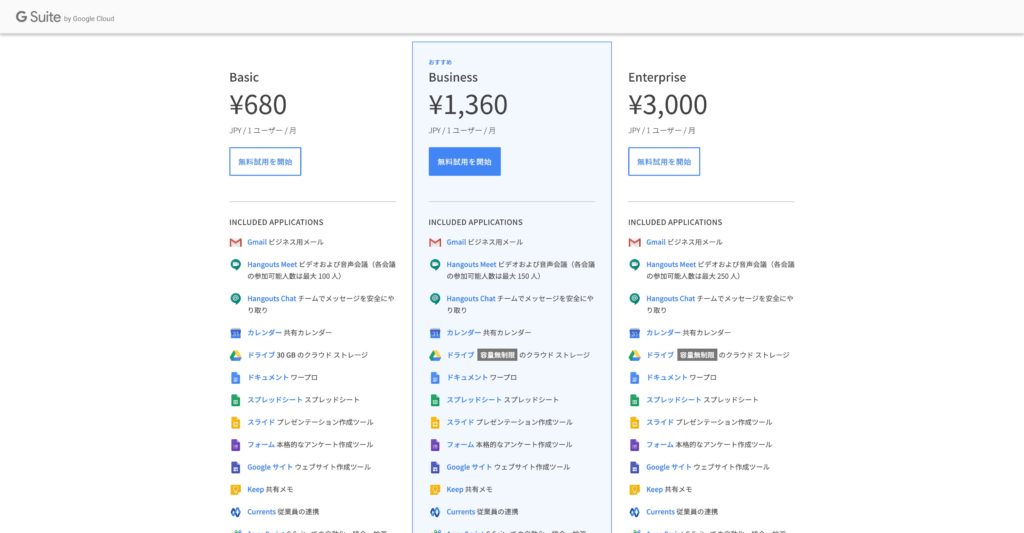Click Hangouts Chat icon in Business column
The image size is (1024, 533).
[435, 299]
